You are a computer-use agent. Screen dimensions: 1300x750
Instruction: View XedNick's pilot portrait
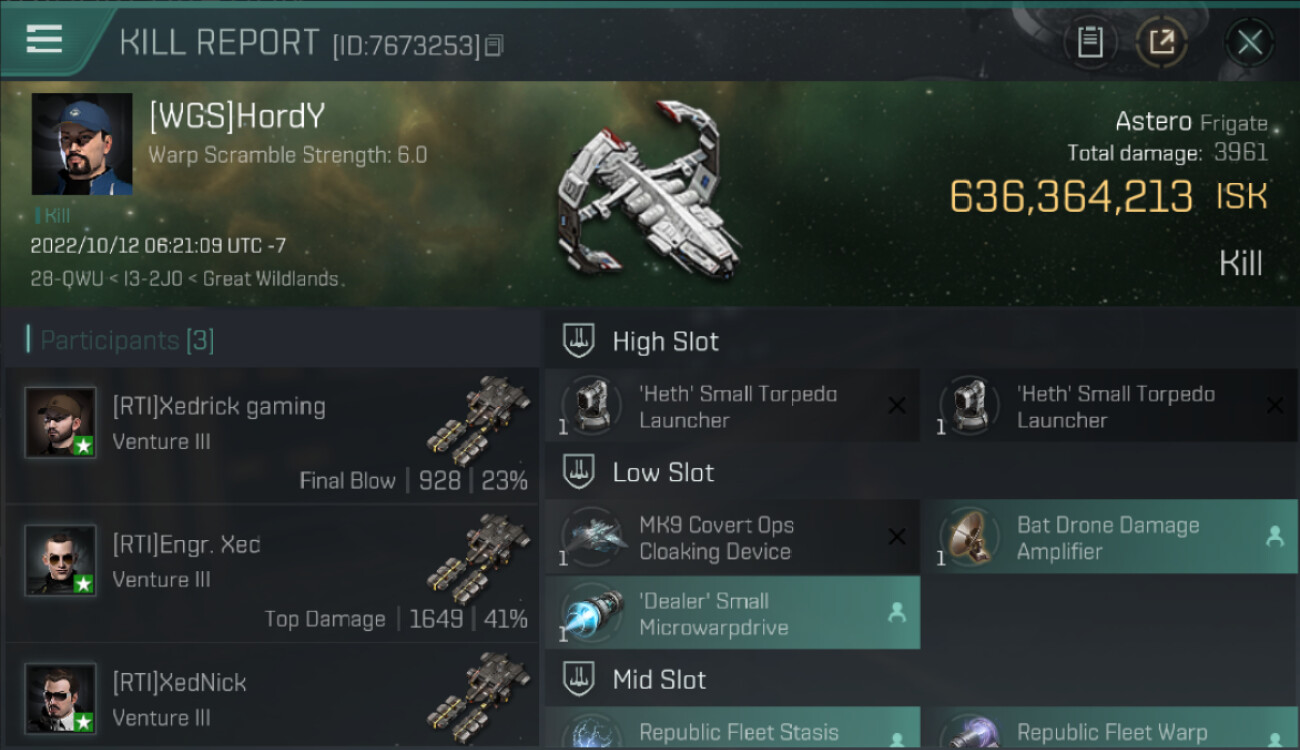(x=61, y=699)
